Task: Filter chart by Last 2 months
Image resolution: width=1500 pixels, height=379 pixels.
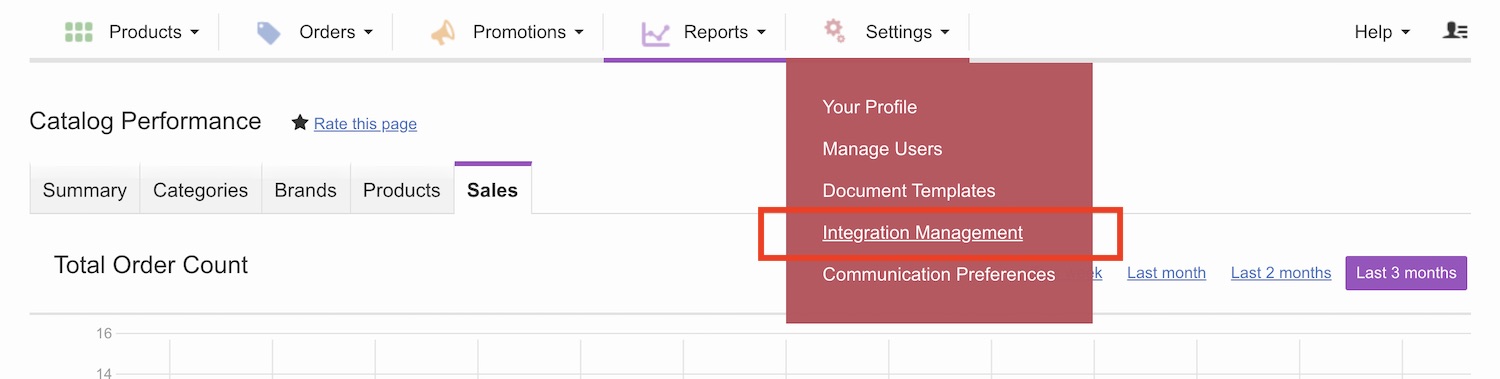Action: [1281, 273]
